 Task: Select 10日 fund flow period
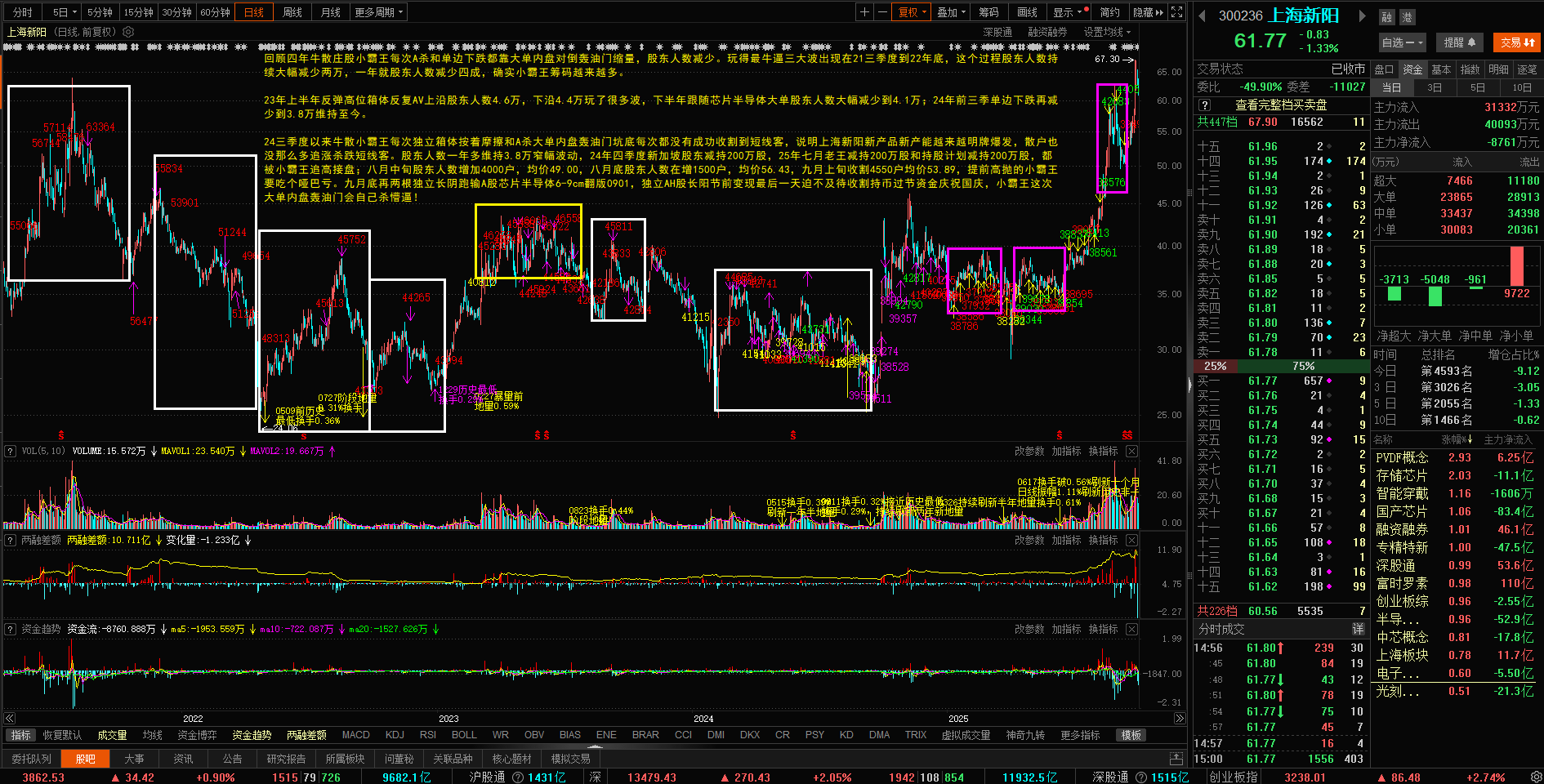point(1521,87)
